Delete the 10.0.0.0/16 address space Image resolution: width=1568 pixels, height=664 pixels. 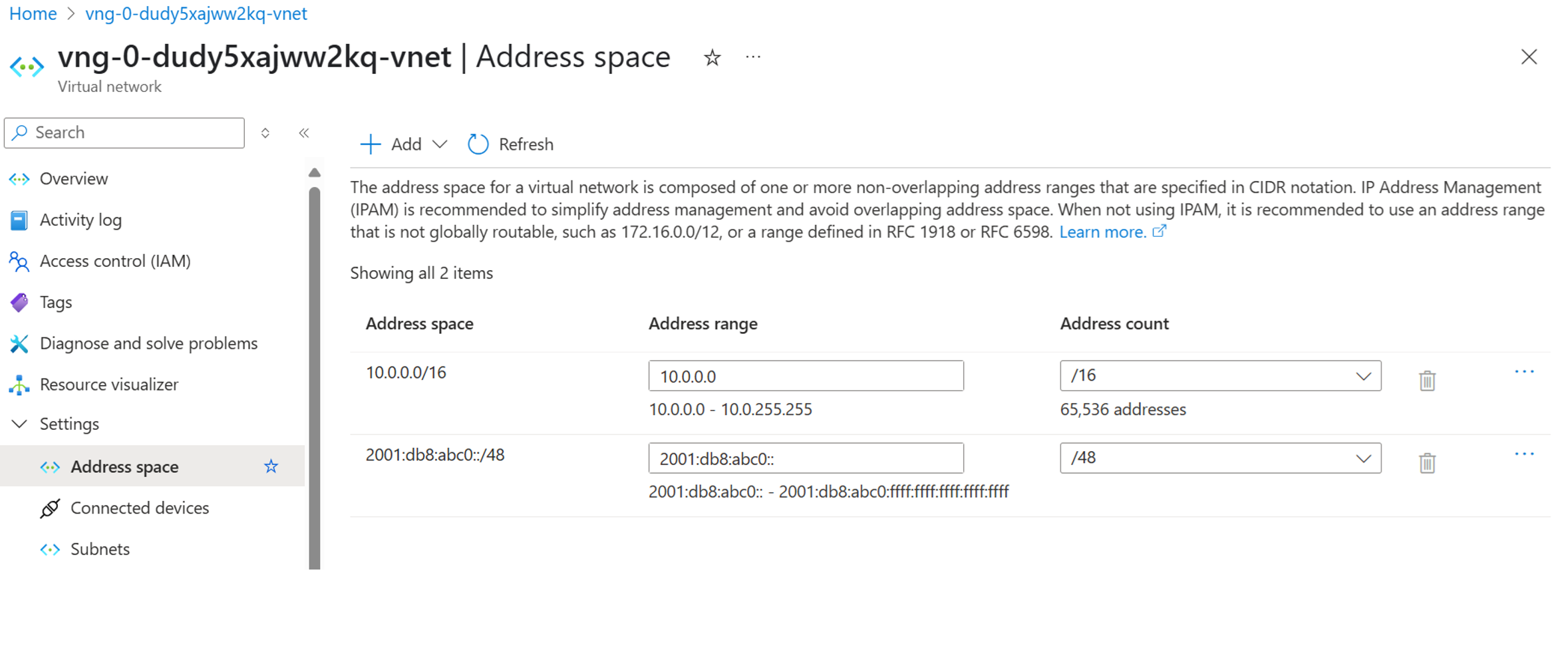pos(1427,381)
